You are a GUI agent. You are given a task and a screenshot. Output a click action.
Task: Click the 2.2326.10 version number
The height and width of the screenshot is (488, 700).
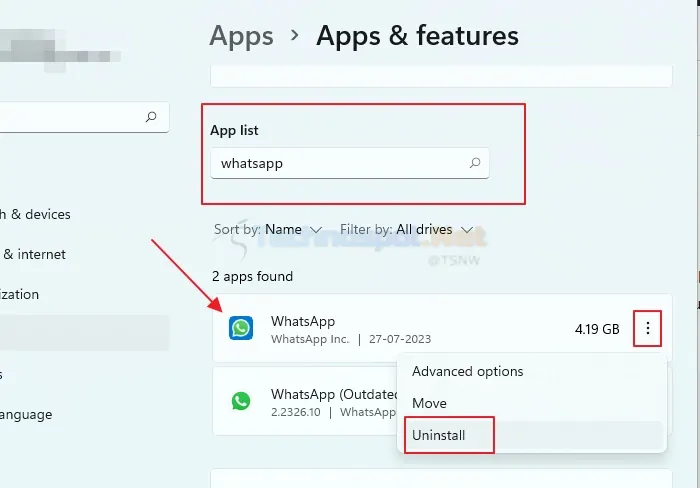pos(296,412)
